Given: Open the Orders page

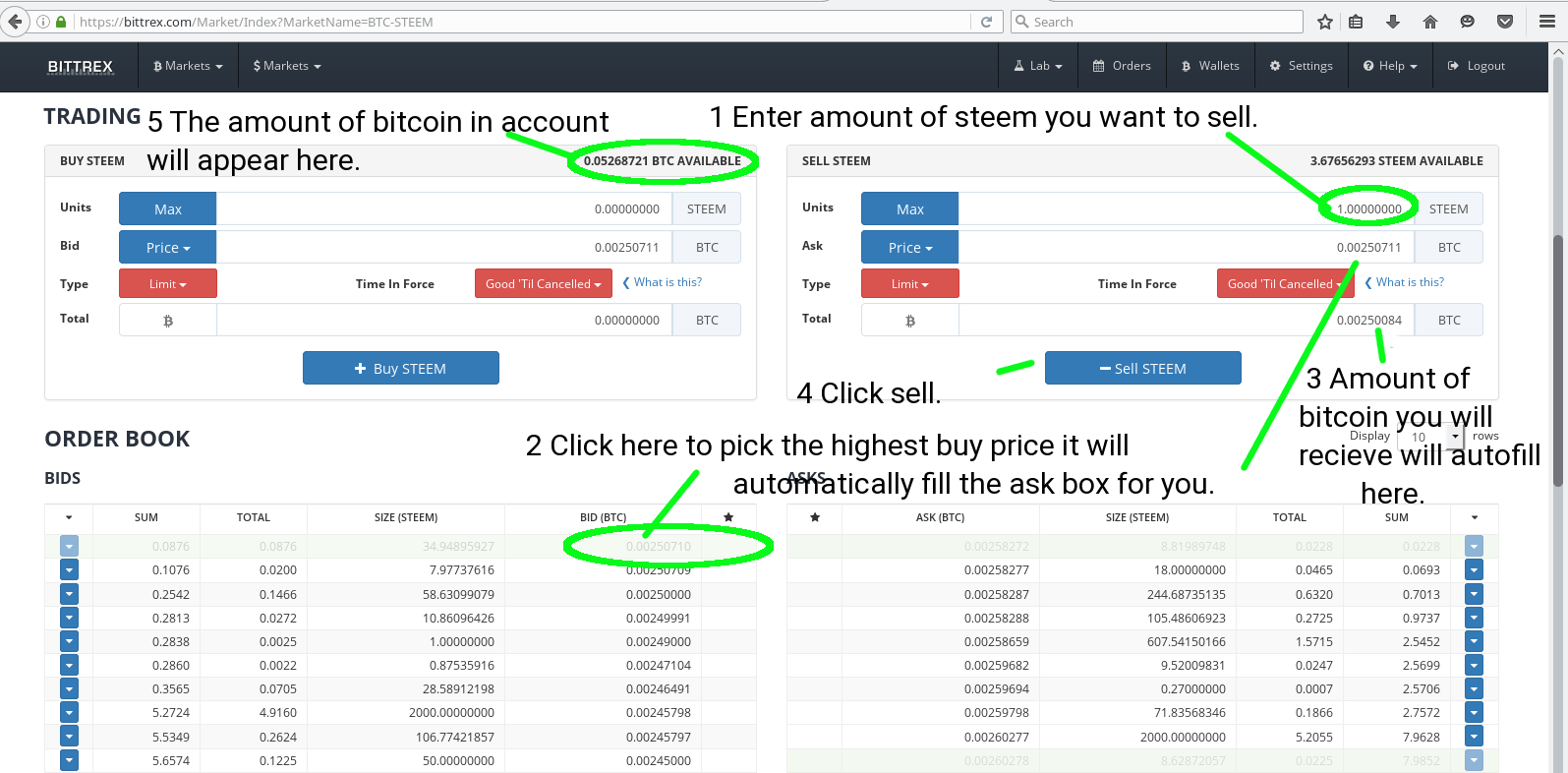Looking at the screenshot, I should click(x=1122, y=66).
